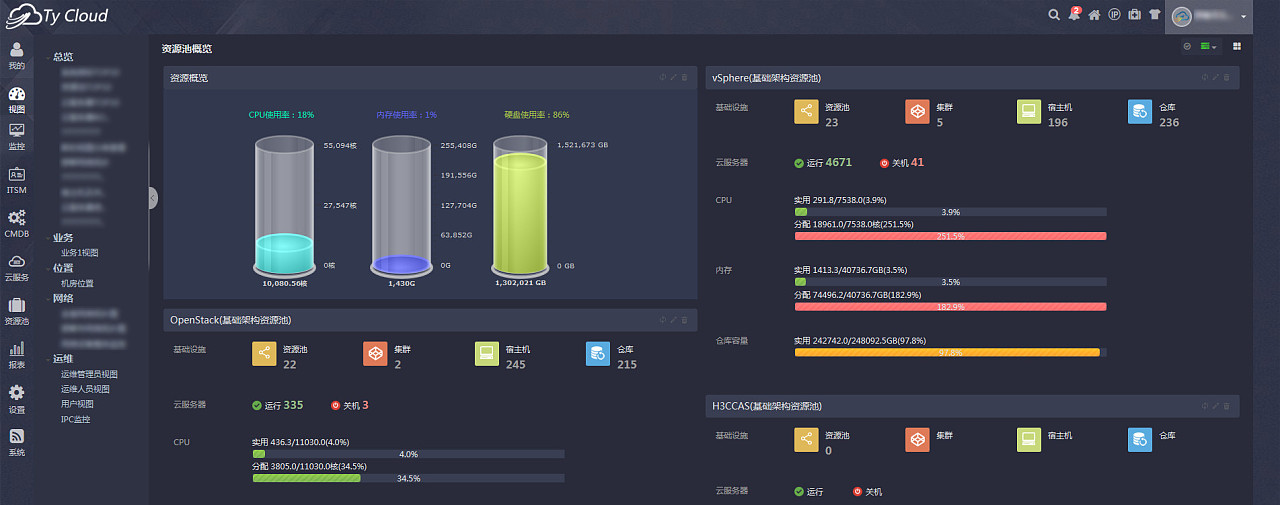
Task: Edit the vSphere panel via pencil icon
Action: click(x=1216, y=77)
